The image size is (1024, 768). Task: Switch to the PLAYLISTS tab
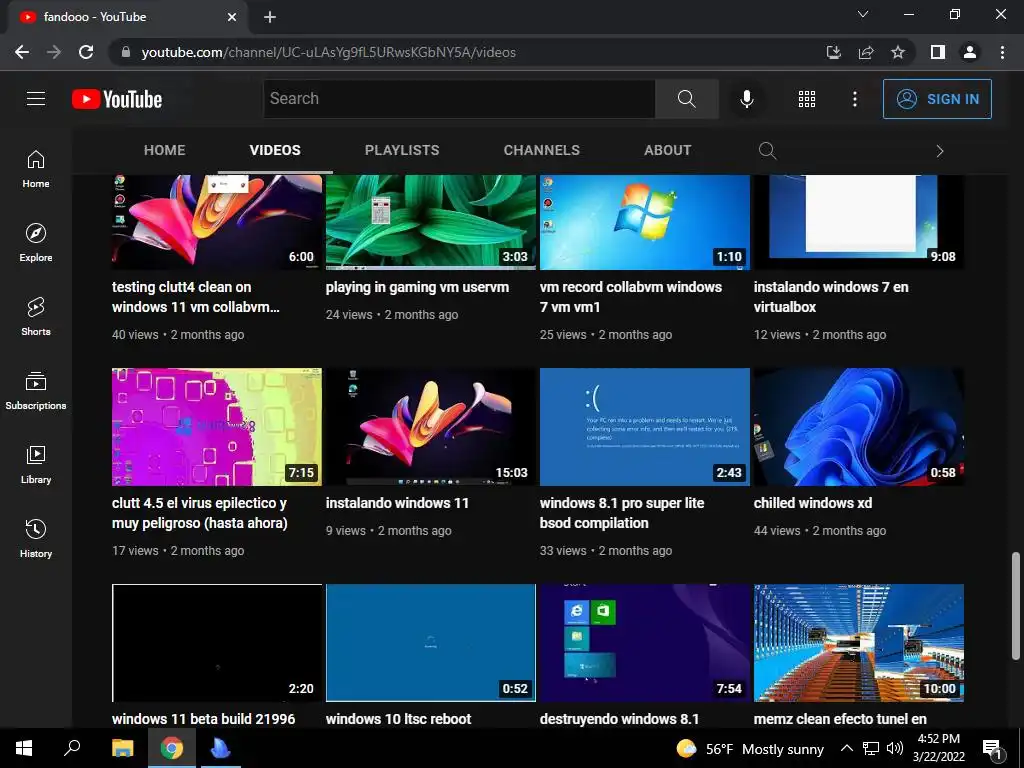402,150
